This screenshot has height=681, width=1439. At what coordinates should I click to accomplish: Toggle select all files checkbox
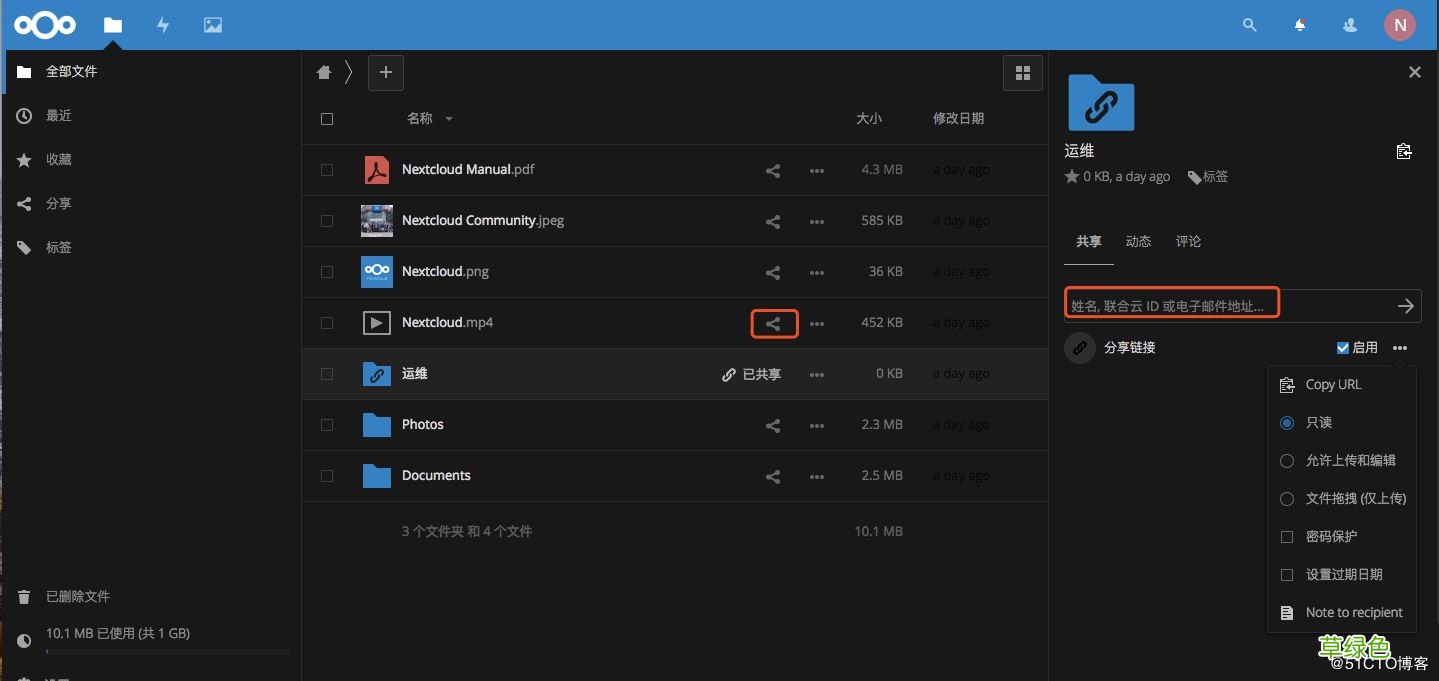(x=327, y=119)
